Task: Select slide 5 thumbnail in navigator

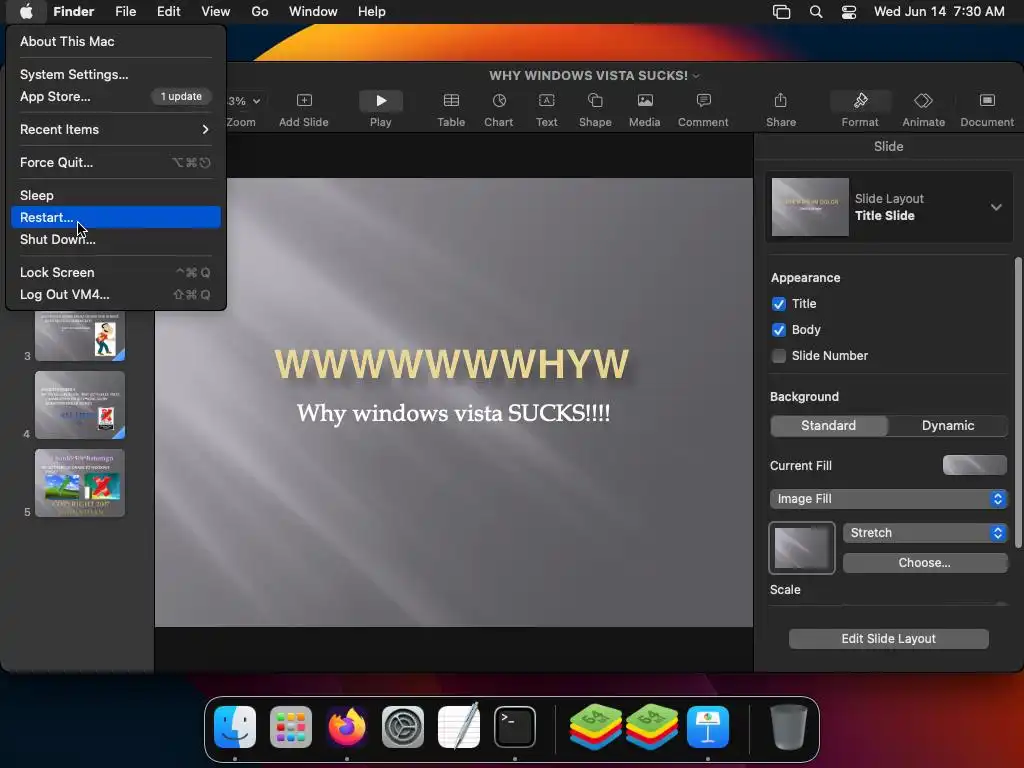Action: click(x=80, y=483)
